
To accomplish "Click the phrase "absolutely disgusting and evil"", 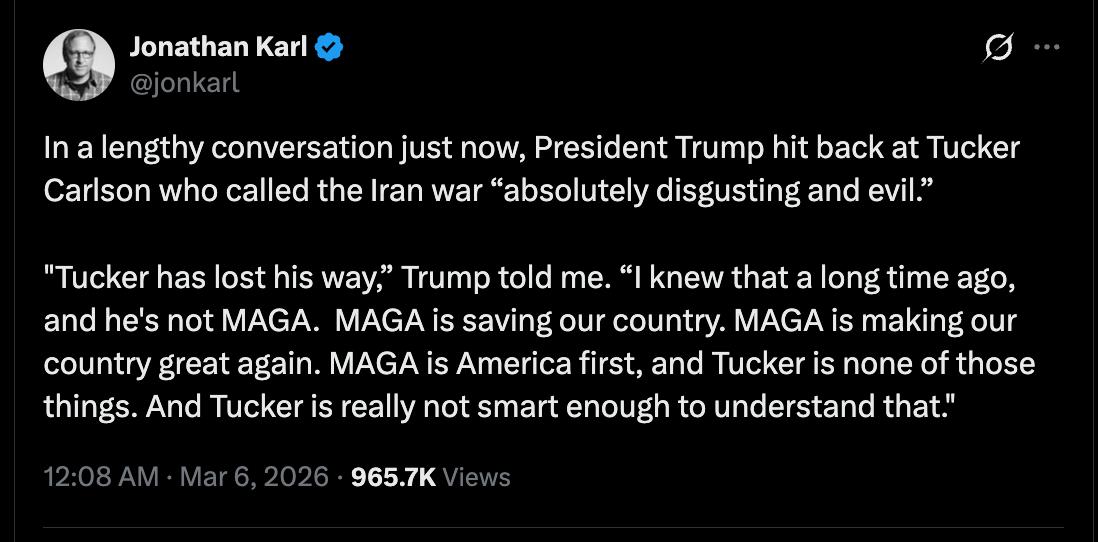I will click(674, 191).
